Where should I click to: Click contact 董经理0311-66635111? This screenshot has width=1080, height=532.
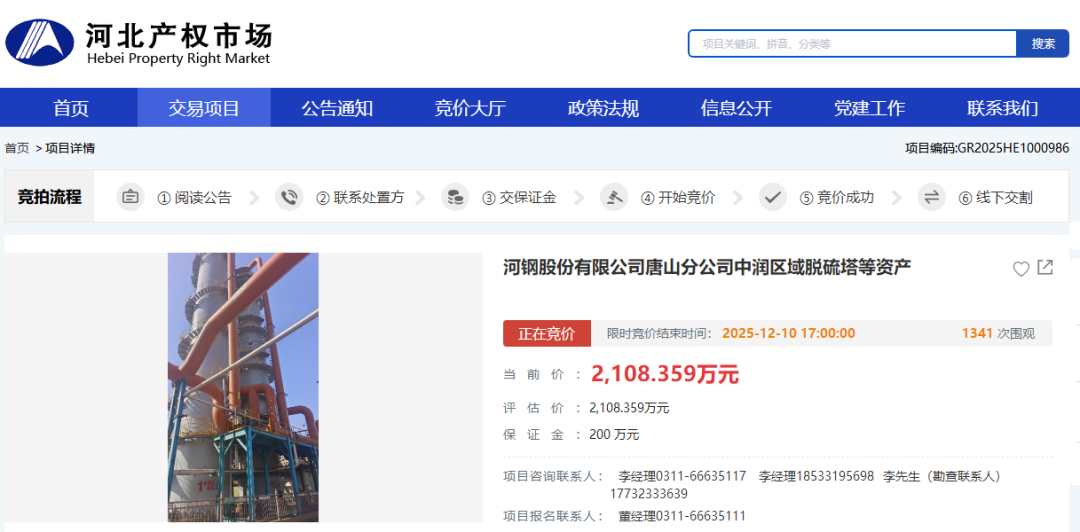(682, 516)
